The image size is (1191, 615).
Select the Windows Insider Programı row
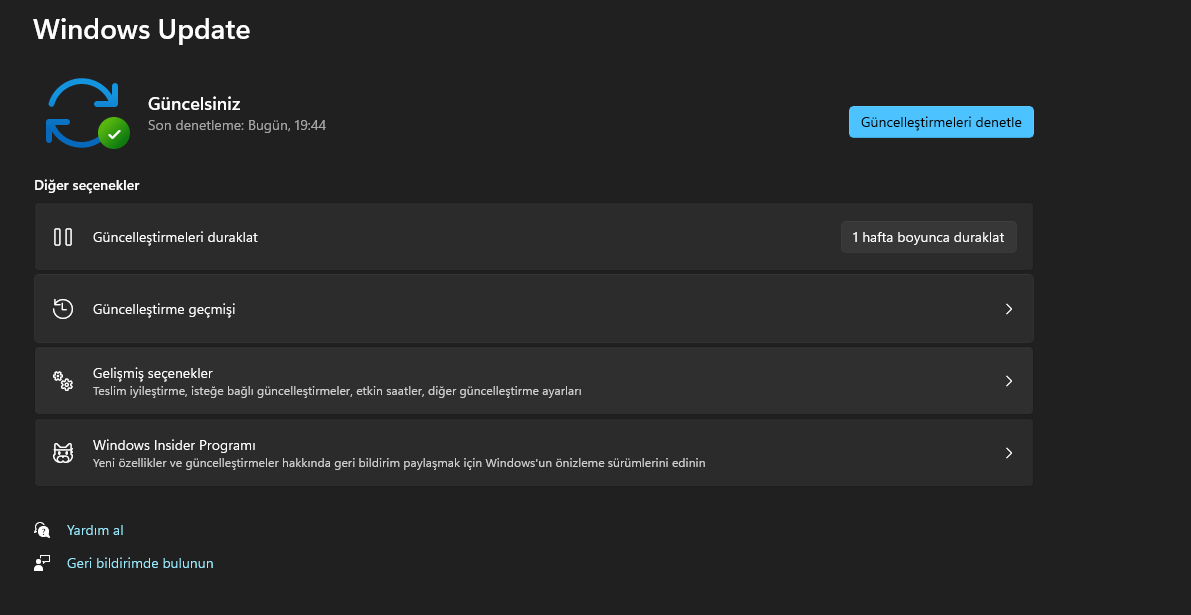(500, 453)
